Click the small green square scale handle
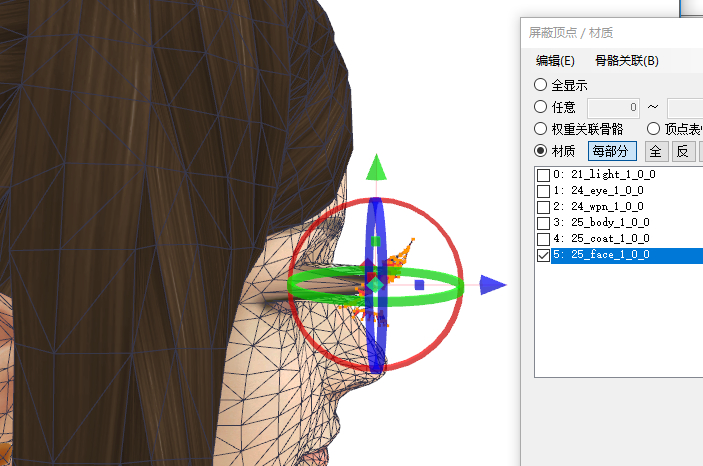The image size is (703, 466). click(376, 241)
